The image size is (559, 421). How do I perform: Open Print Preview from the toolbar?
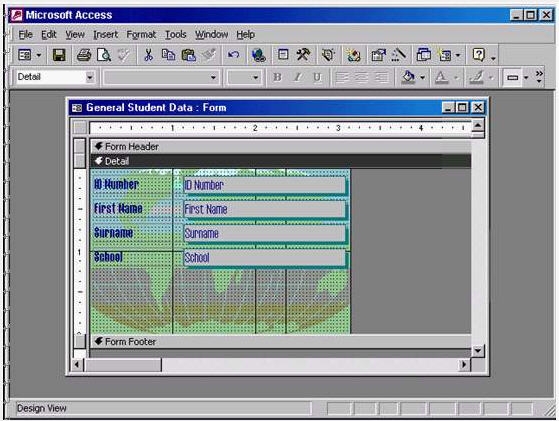click(104, 55)
